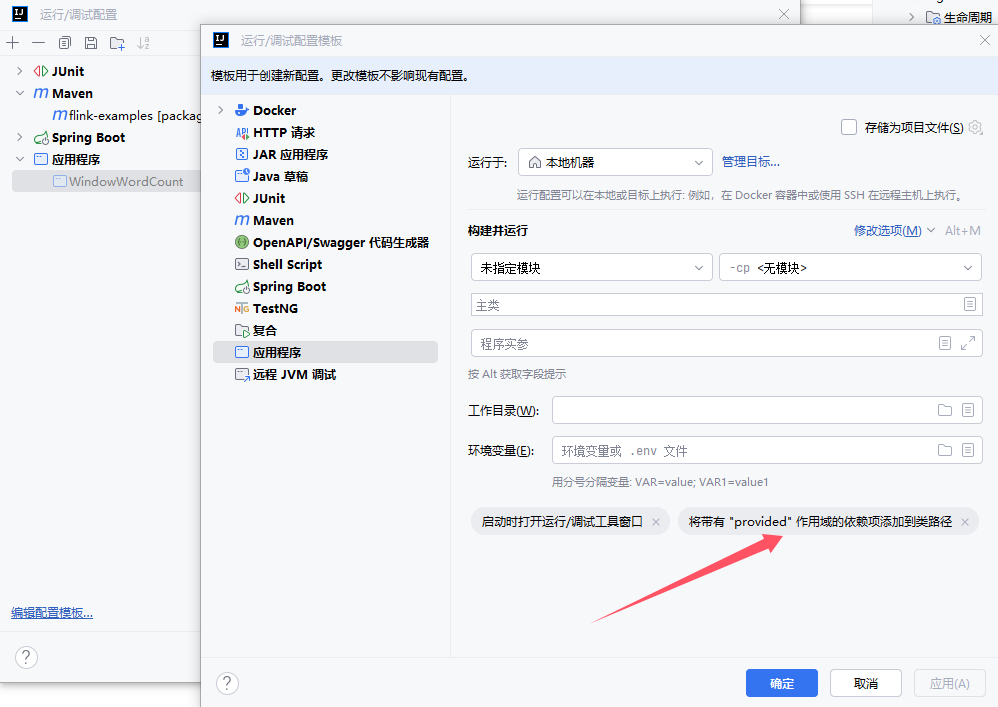The width and height of the screenshot is (998, 707).
Task: Click the help question mark in templates dialog
Action: pos(227,683)
